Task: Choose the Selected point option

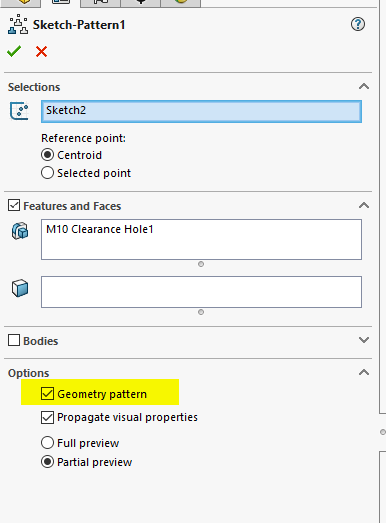Action: click(x=47, y=173)
